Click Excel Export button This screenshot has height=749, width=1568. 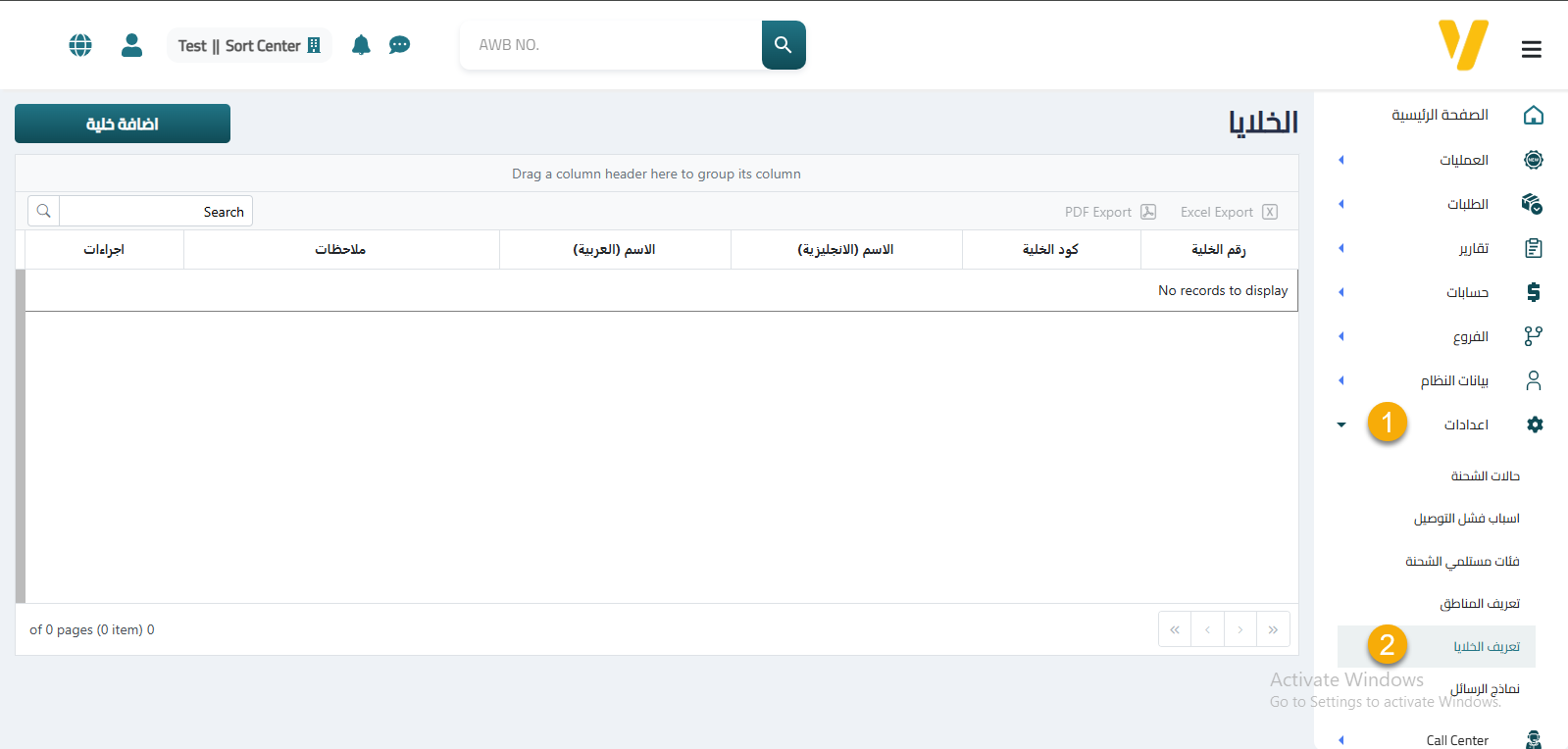[x=1228, y=212]
